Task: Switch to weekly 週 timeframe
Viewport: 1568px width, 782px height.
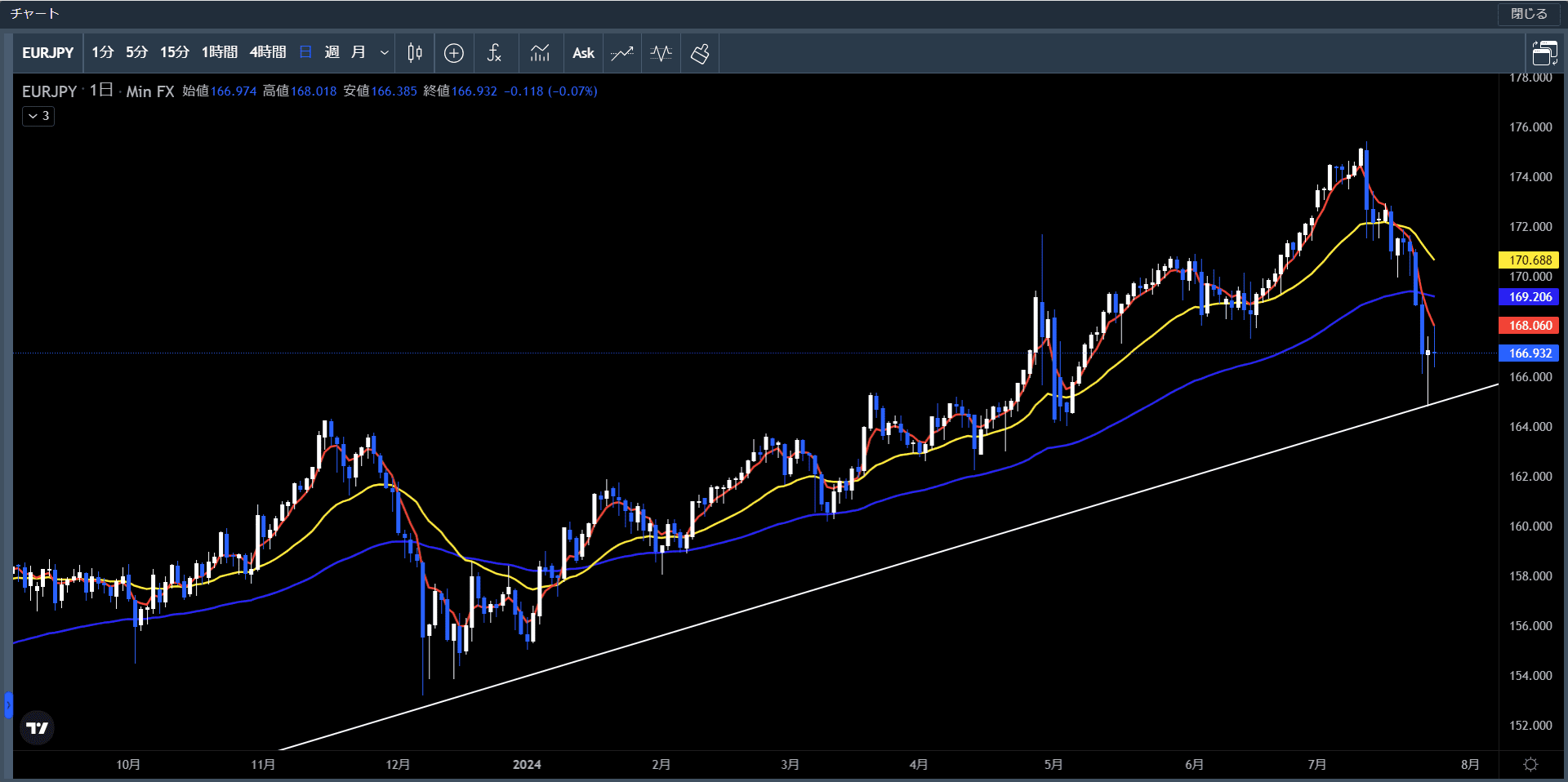Action: (332, 53)
